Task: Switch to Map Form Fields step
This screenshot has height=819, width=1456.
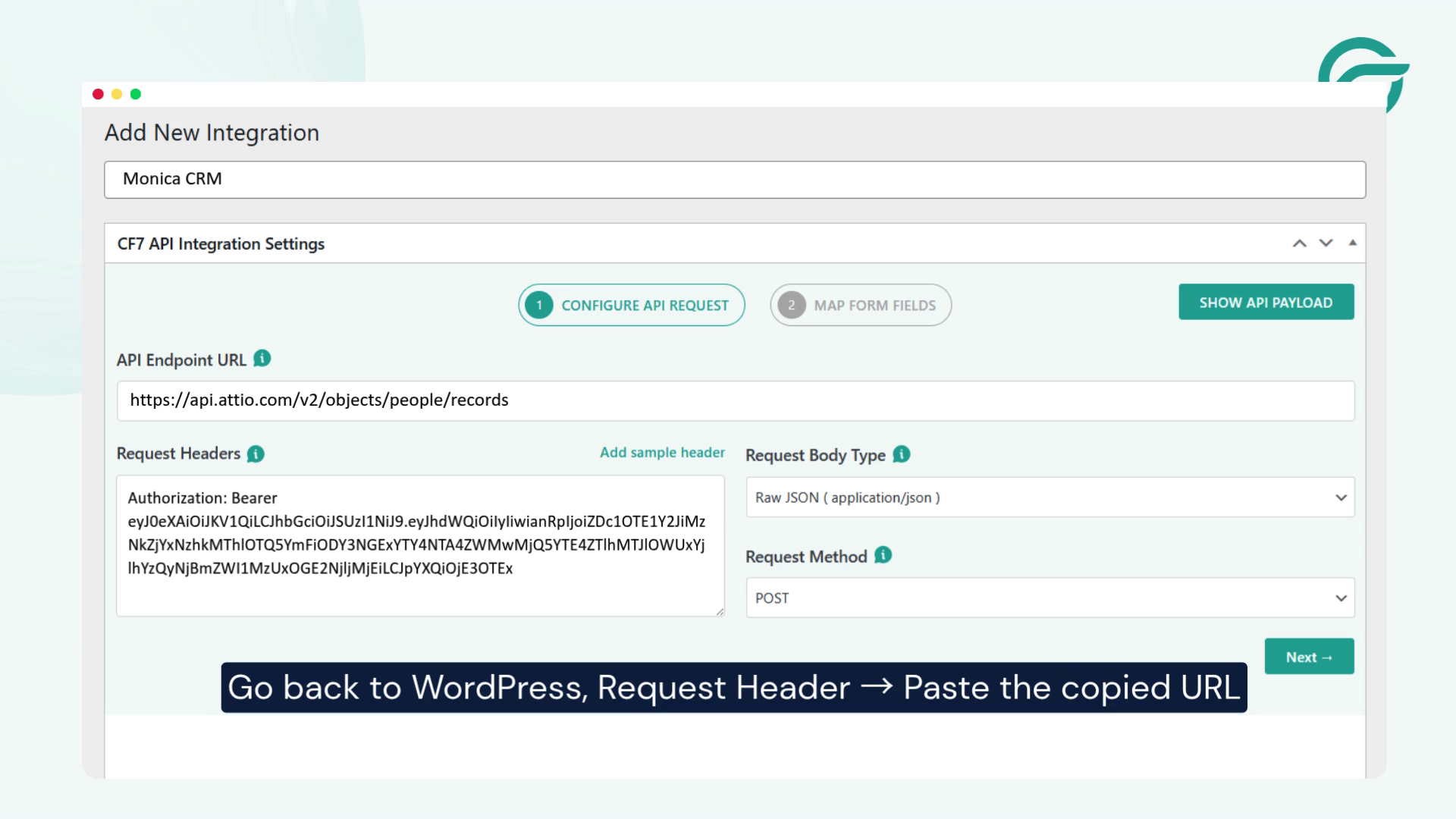Action: [861, 305]
